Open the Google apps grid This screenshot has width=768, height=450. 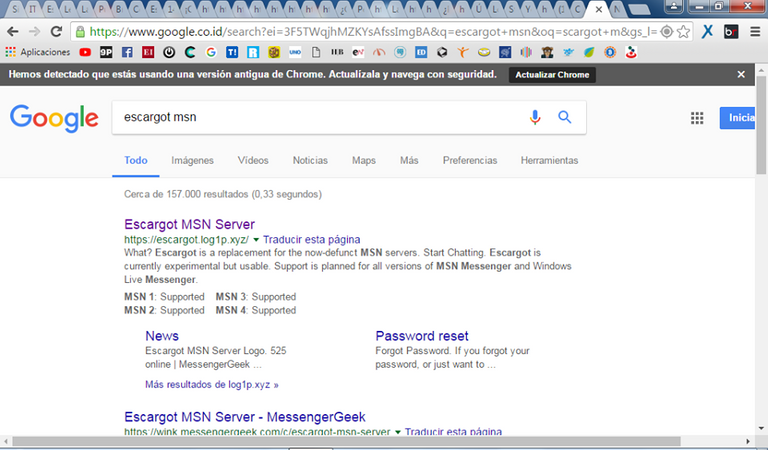click(697, 118)
